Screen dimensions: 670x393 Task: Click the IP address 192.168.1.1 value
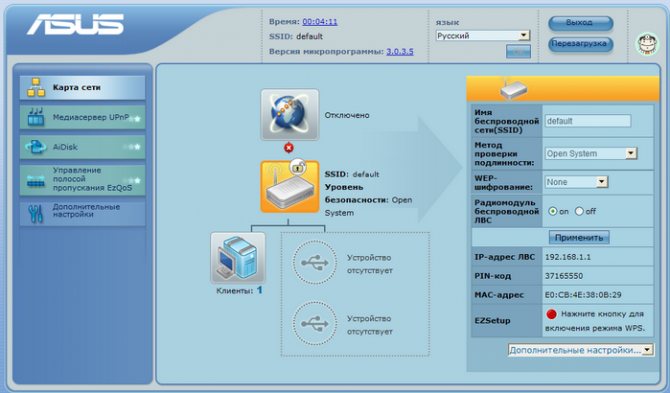click(568, 257)
